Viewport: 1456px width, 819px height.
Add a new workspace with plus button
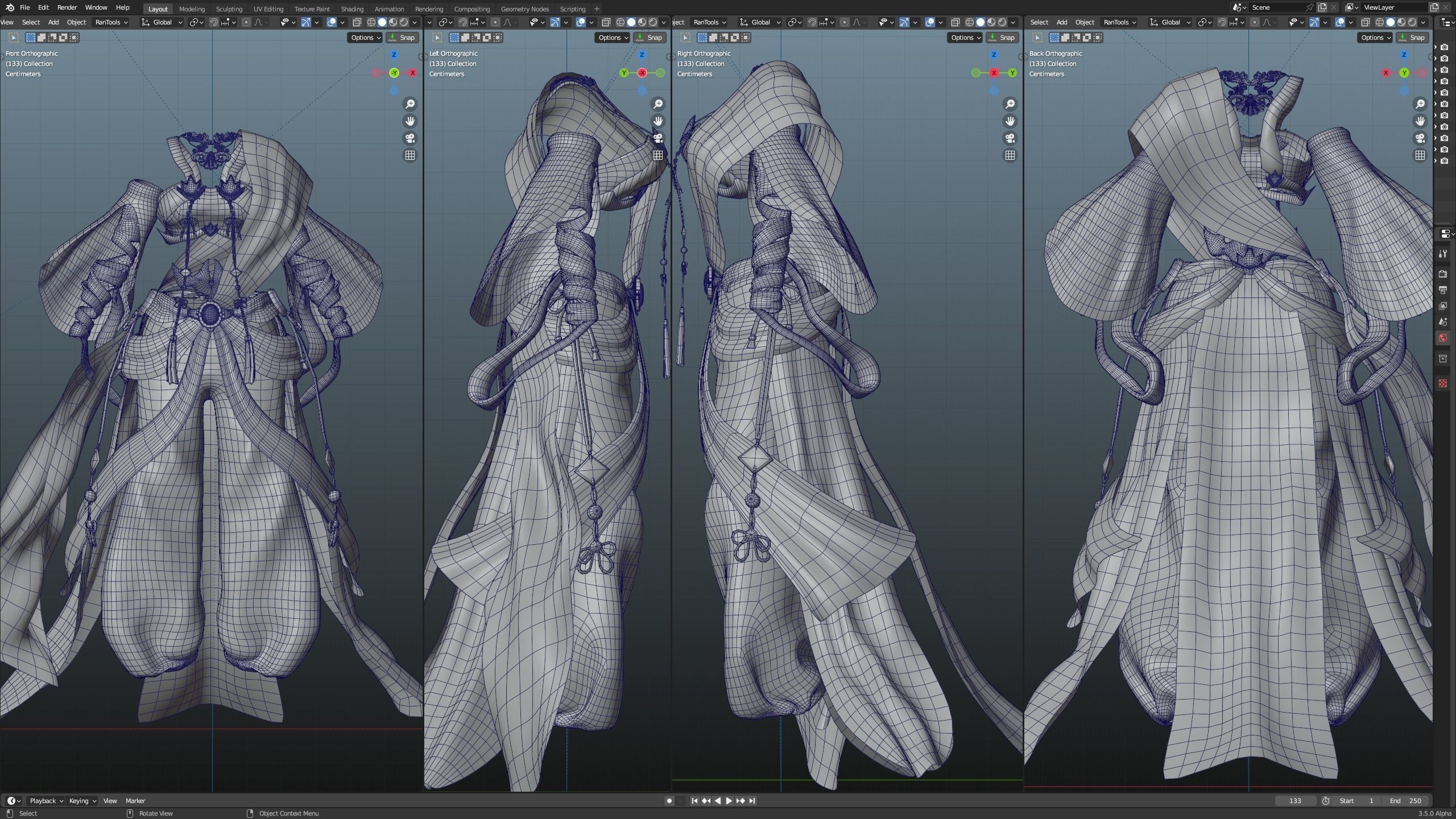597,9
